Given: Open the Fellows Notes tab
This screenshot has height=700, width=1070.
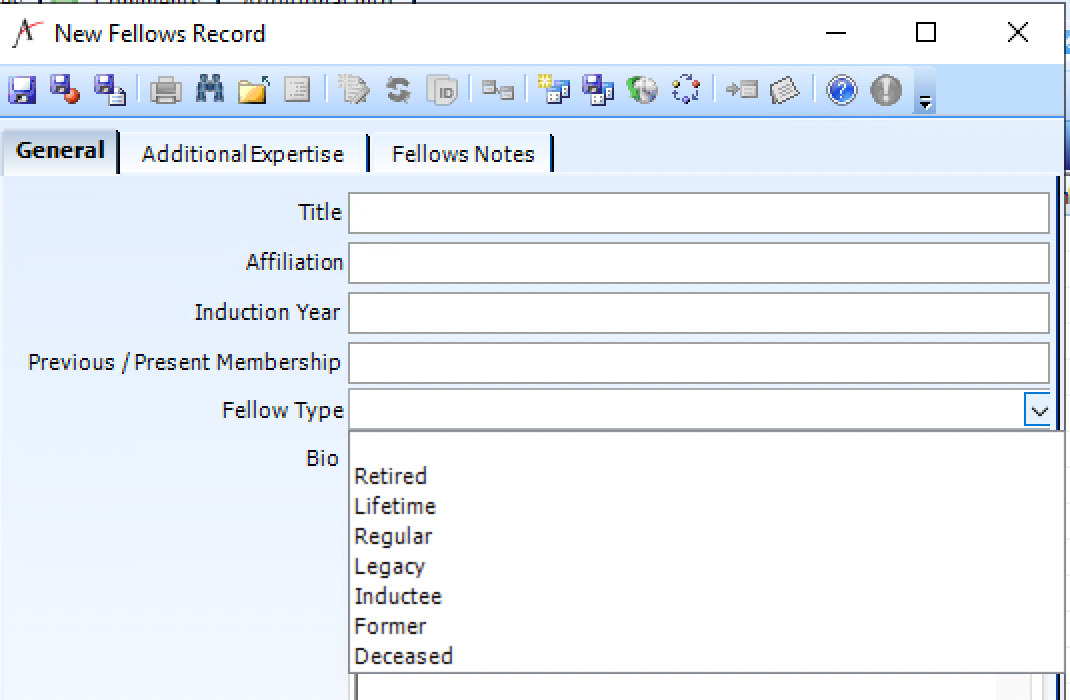Looking at the screenshot, I should (x=462, y=153).
